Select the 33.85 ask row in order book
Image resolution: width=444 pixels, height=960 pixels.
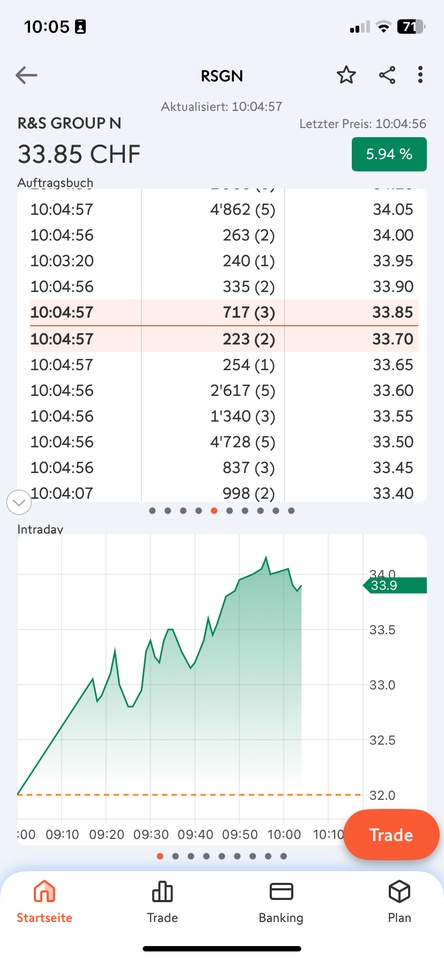click(x=224, y=312)
